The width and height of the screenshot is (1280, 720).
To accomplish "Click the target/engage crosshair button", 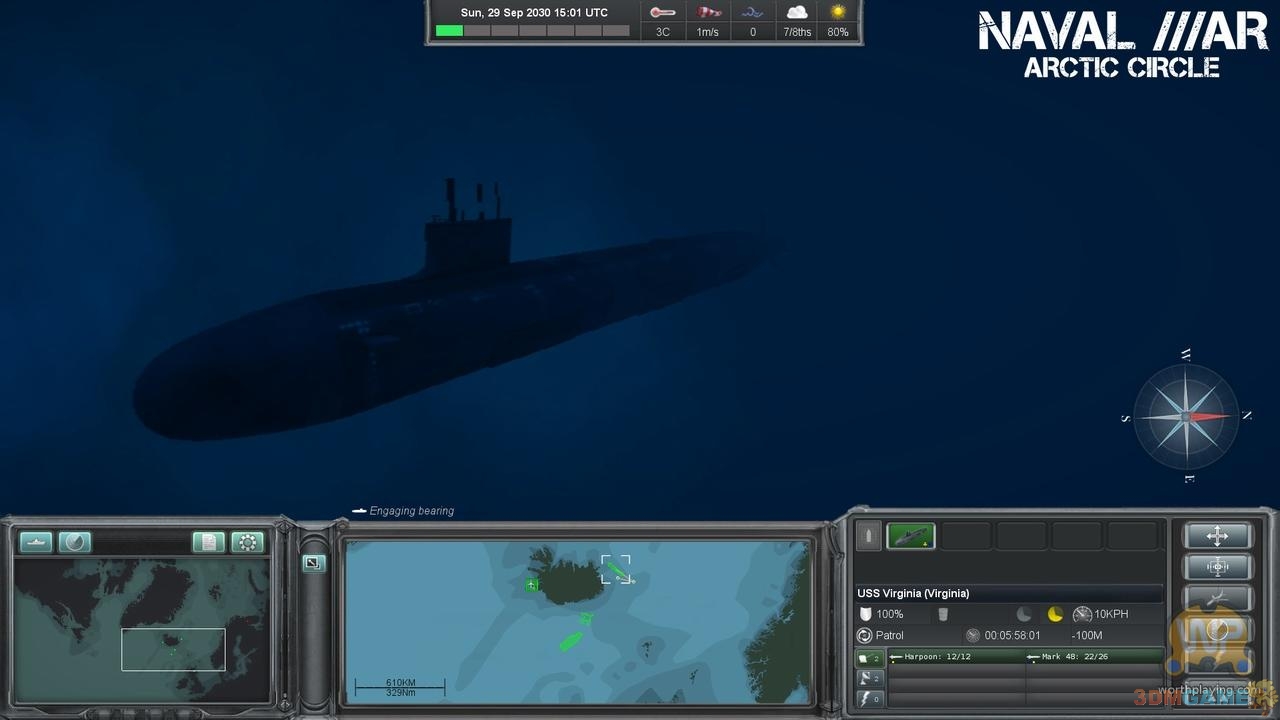I will click(x=1217, y=567).
